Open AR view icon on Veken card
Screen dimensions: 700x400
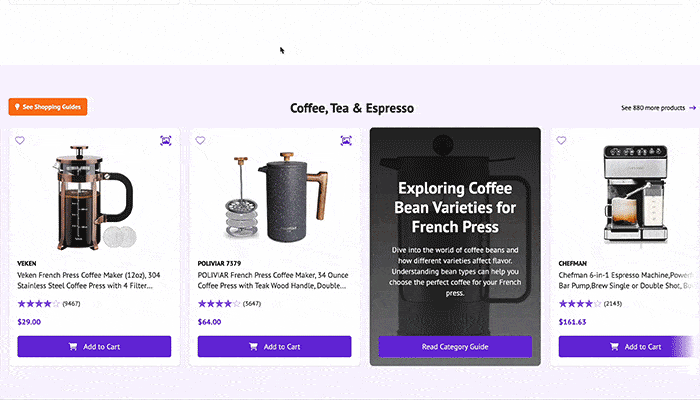point(166,141)
